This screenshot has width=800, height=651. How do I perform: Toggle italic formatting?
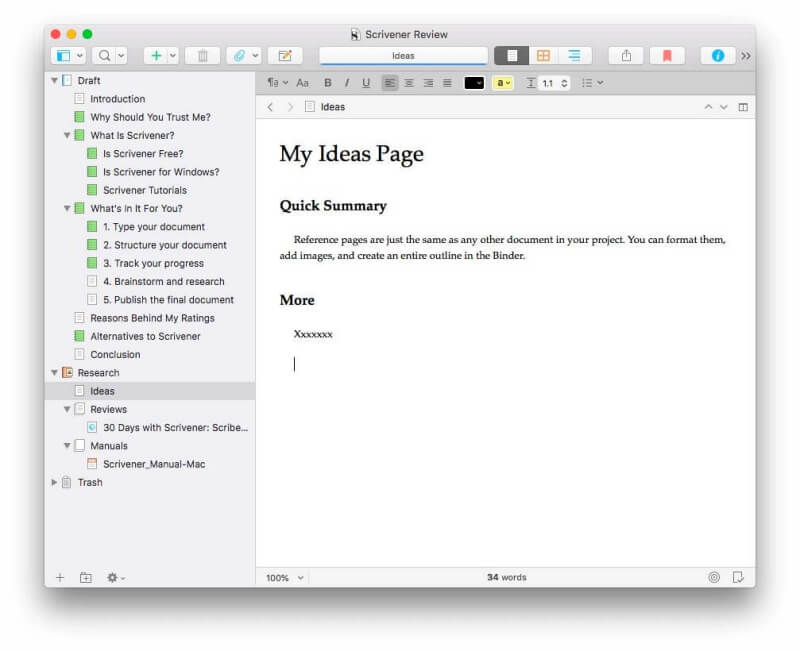coord(346,83)
